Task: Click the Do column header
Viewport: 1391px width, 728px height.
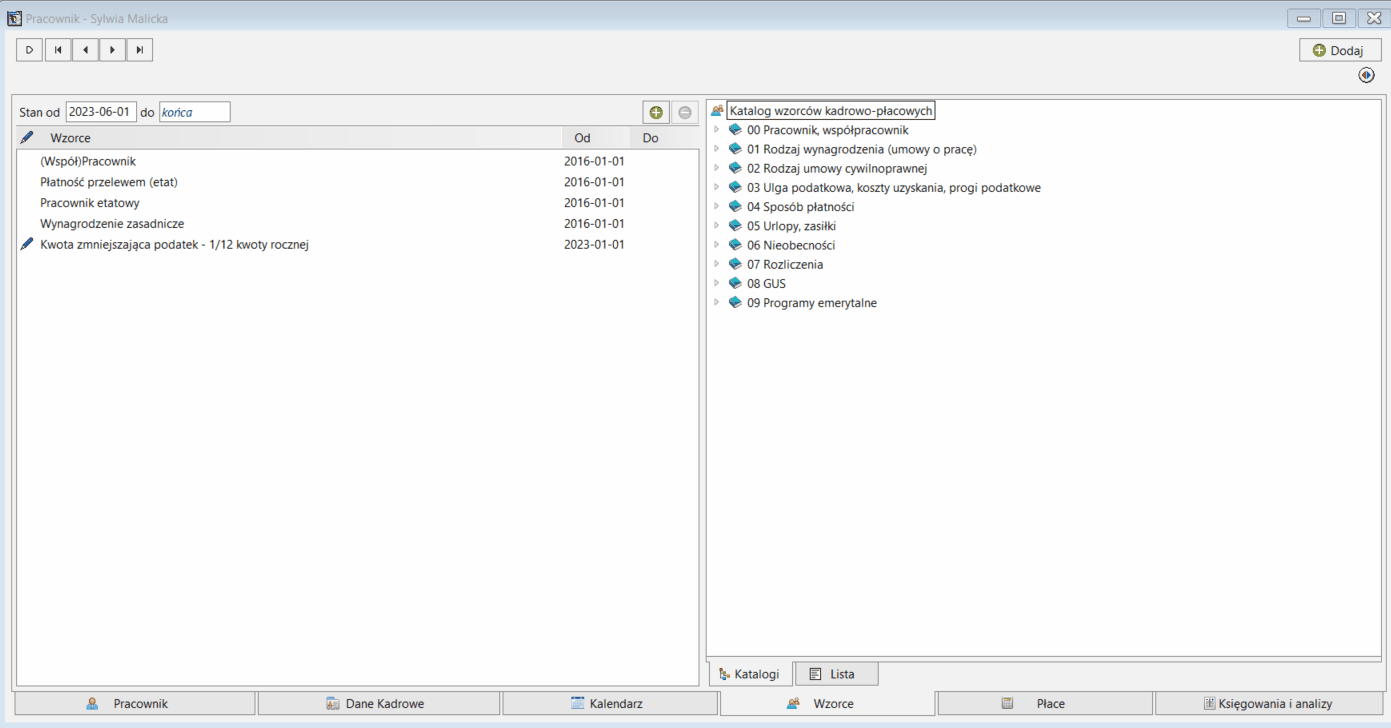Action: (664, 138)
